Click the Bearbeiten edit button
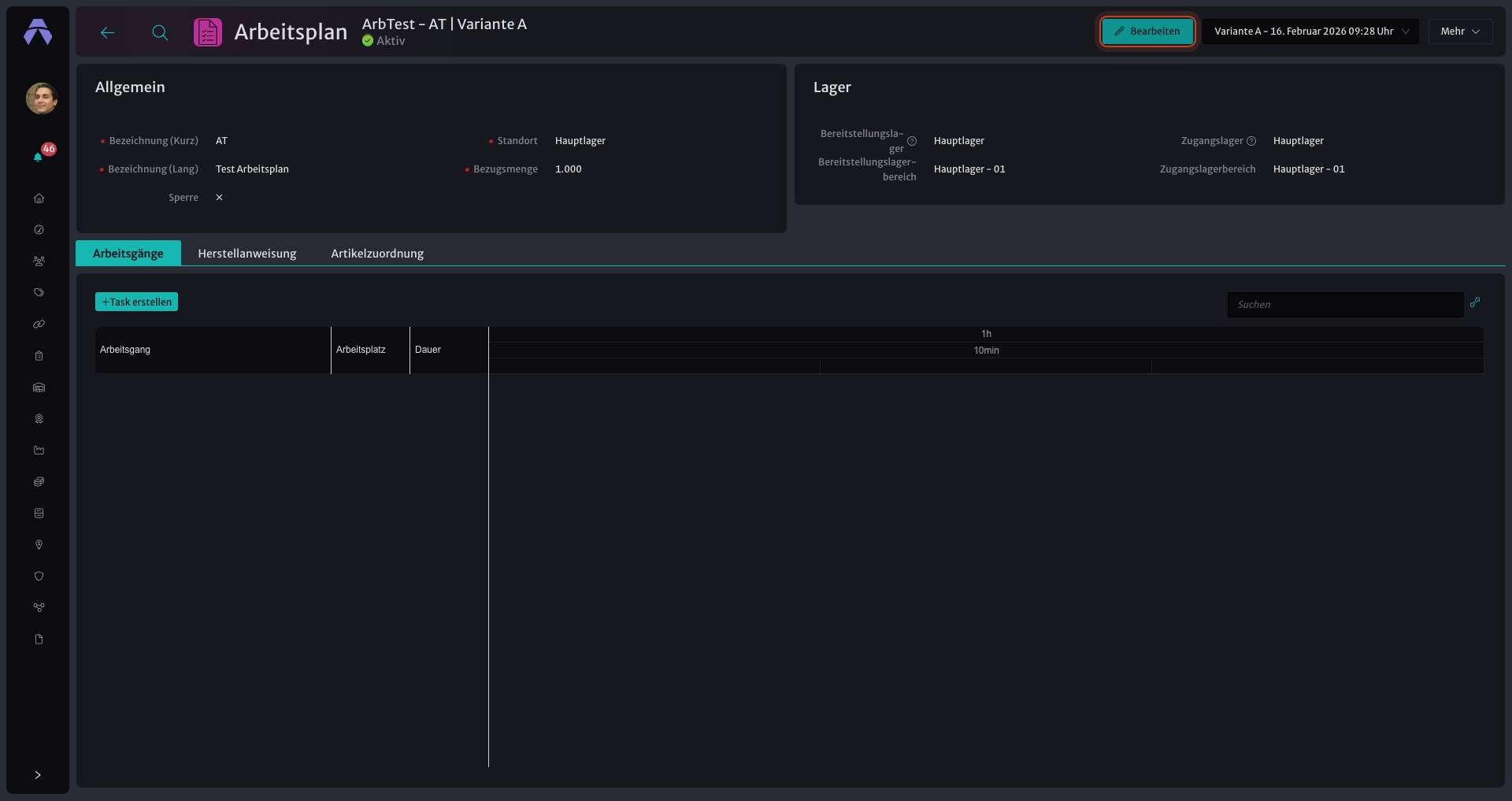Screen dimensions: 1512x801 pos(1147,32)
